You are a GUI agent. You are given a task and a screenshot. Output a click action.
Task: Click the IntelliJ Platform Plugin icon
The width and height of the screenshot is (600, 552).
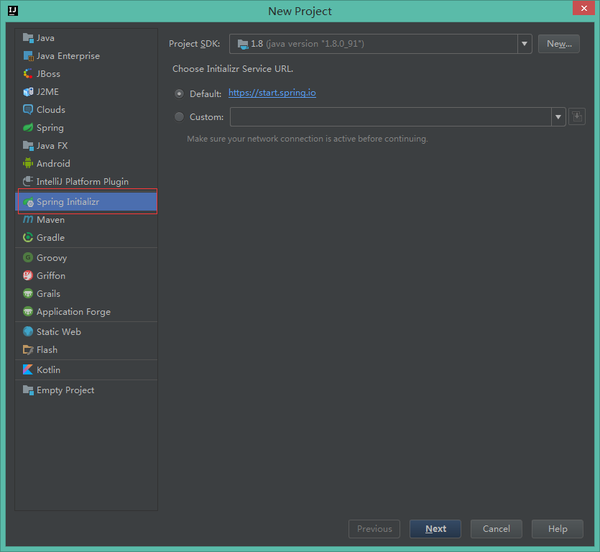pos(28,181)
